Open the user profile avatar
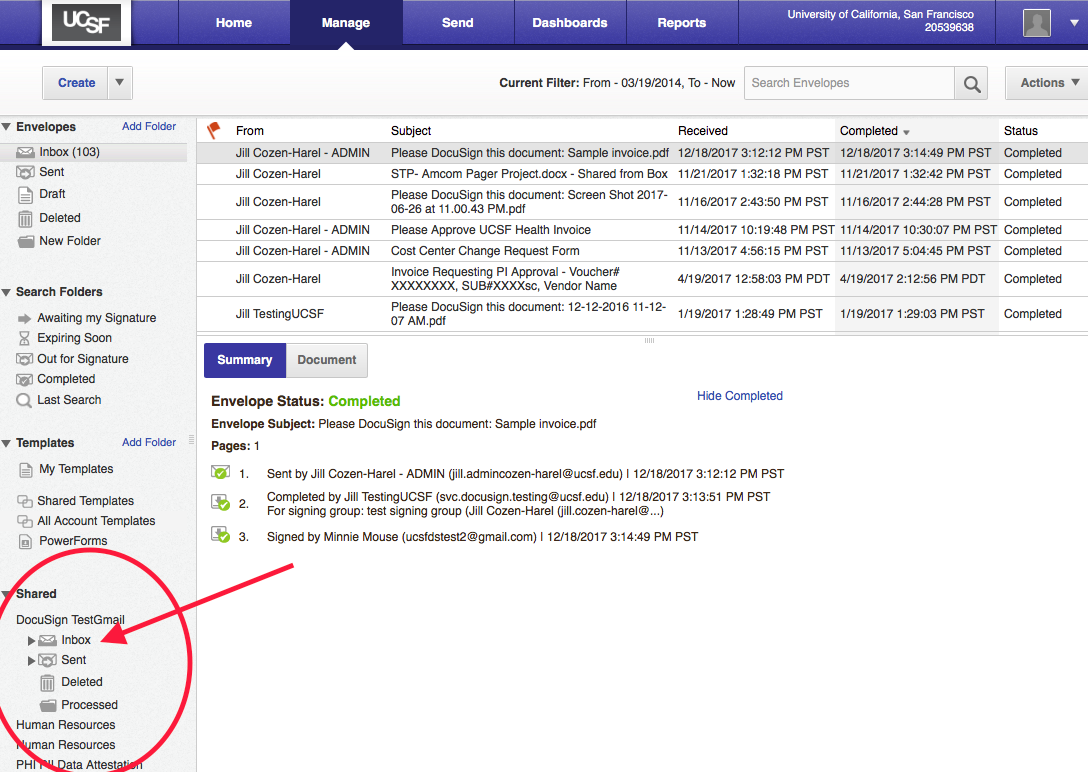Viewport: 1088px width, 772px height. click(1037, 23)
